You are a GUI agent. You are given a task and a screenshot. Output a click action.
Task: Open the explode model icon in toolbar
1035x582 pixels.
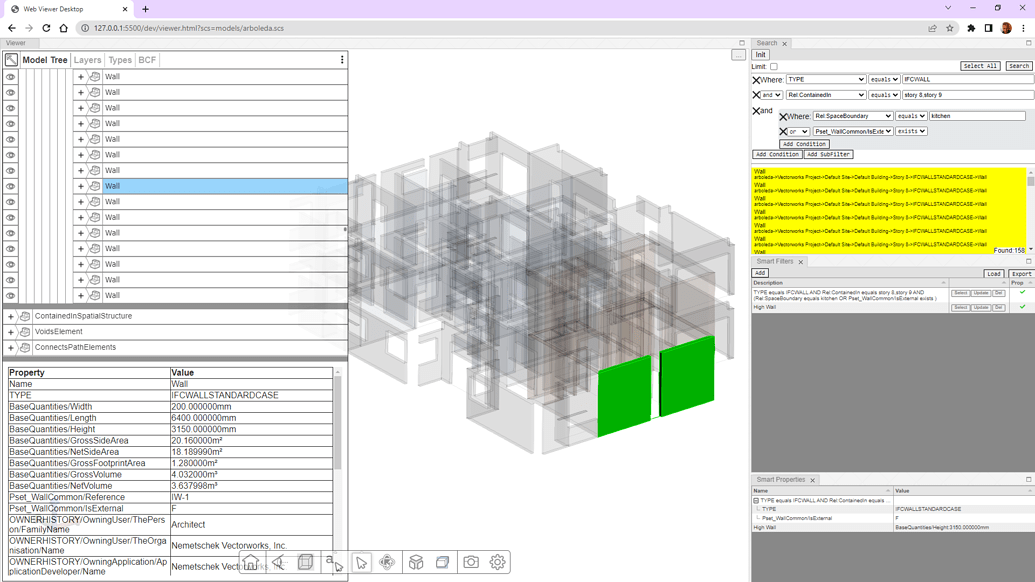click(x=416, y=562)
